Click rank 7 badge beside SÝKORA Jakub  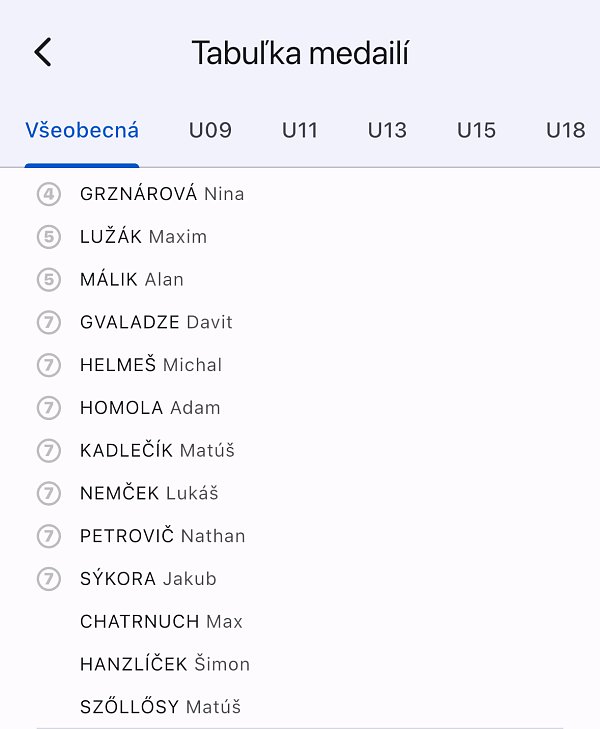tap(48, 579)
